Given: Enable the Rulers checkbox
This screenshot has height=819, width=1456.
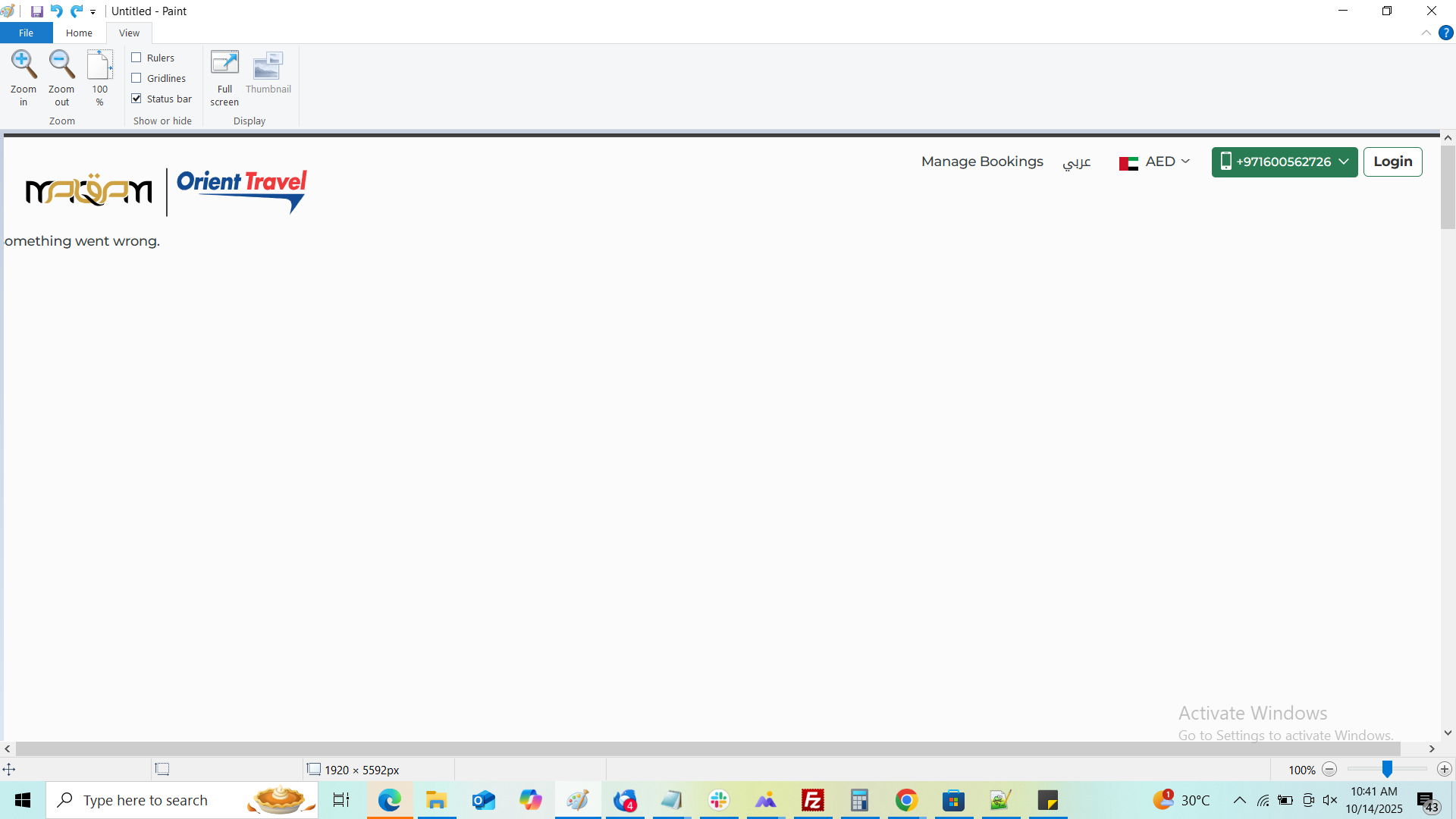Looking at the screenshot, I should pos(136,58).
